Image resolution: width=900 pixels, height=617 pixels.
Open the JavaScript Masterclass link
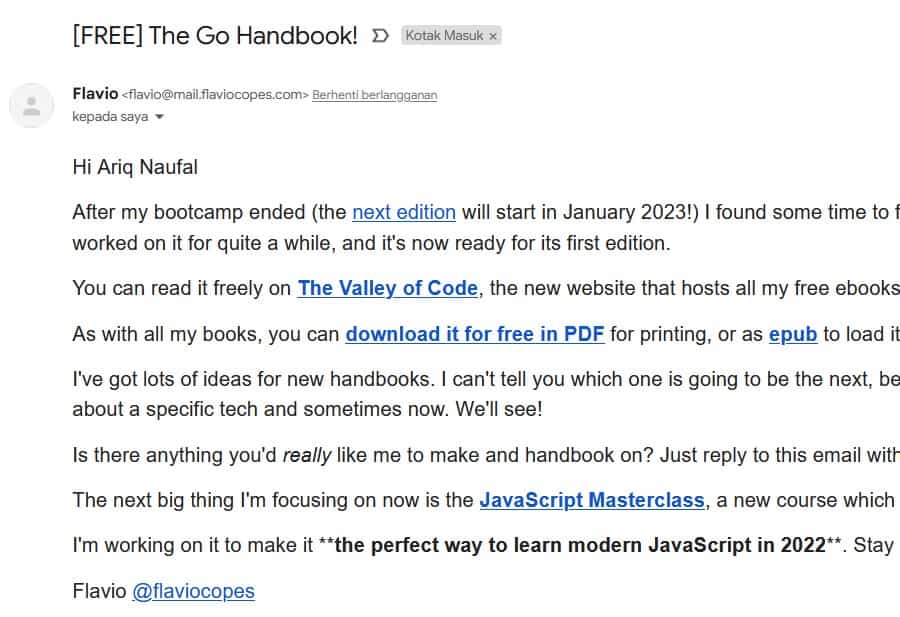[592, 500]
